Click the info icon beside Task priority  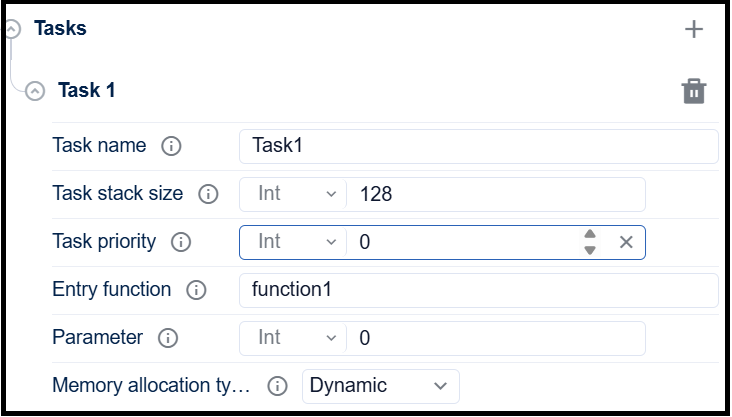(181, 242)
